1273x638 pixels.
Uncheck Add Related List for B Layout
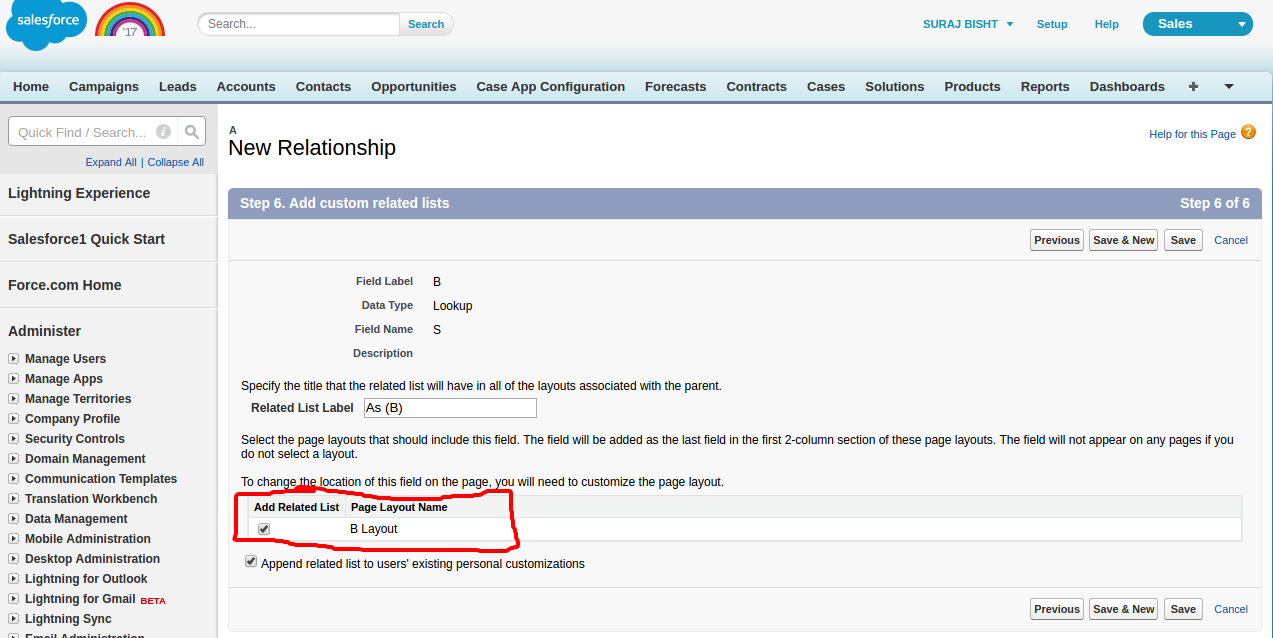tap(264, 529)
